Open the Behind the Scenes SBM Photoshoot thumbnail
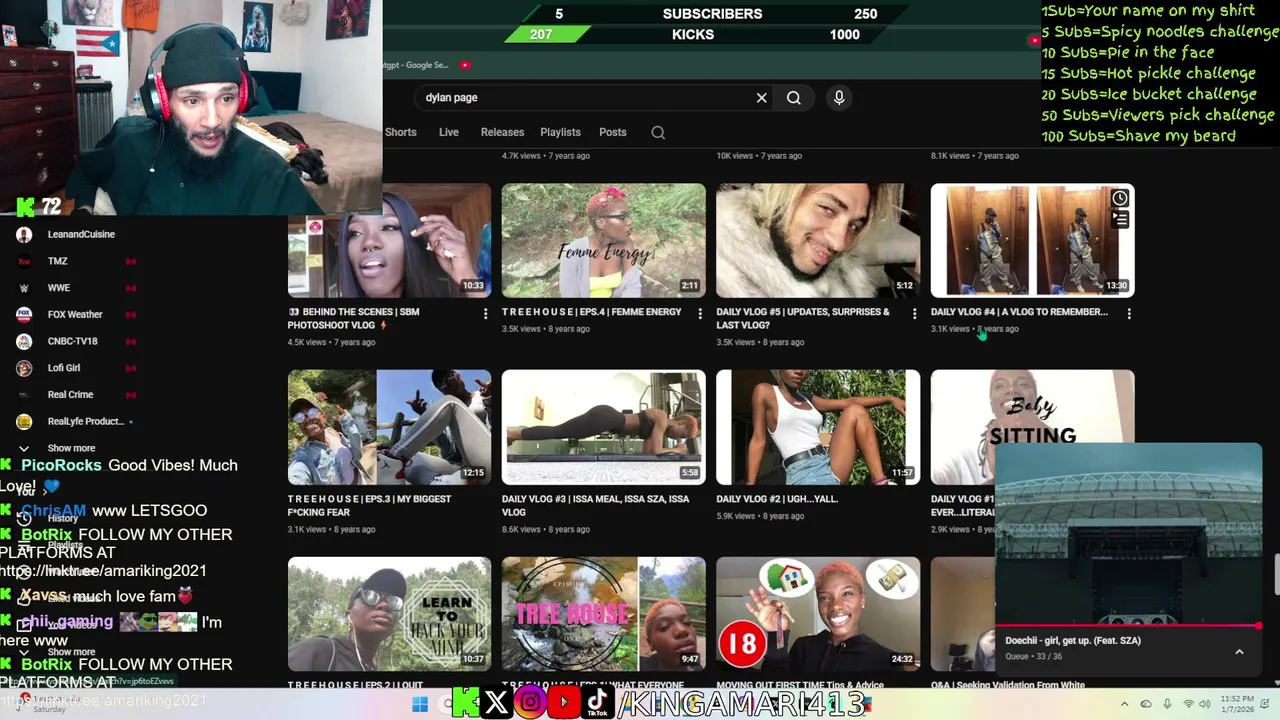This screenshot has height=720, width=1280. click(x=389, y=240)
